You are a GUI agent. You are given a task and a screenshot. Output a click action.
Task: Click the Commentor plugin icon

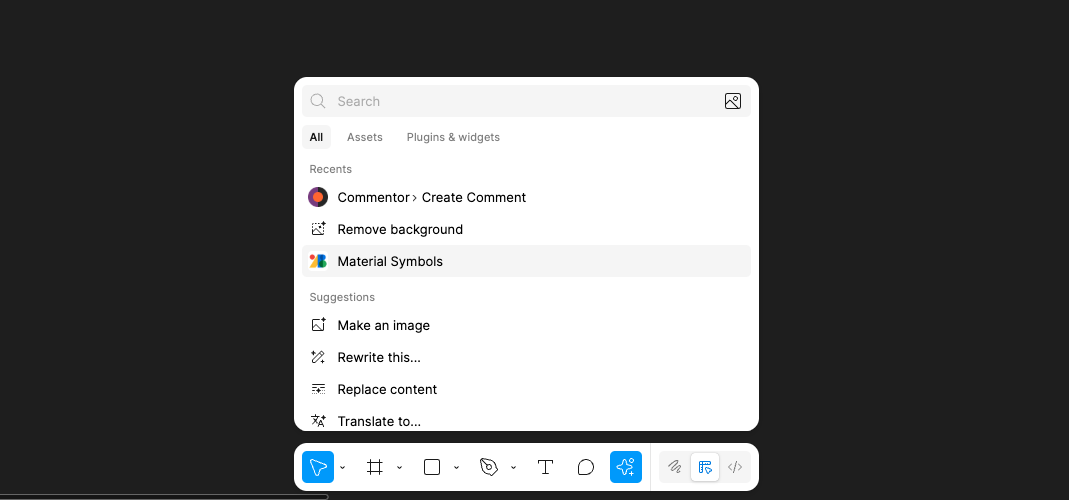click(318, 197)
